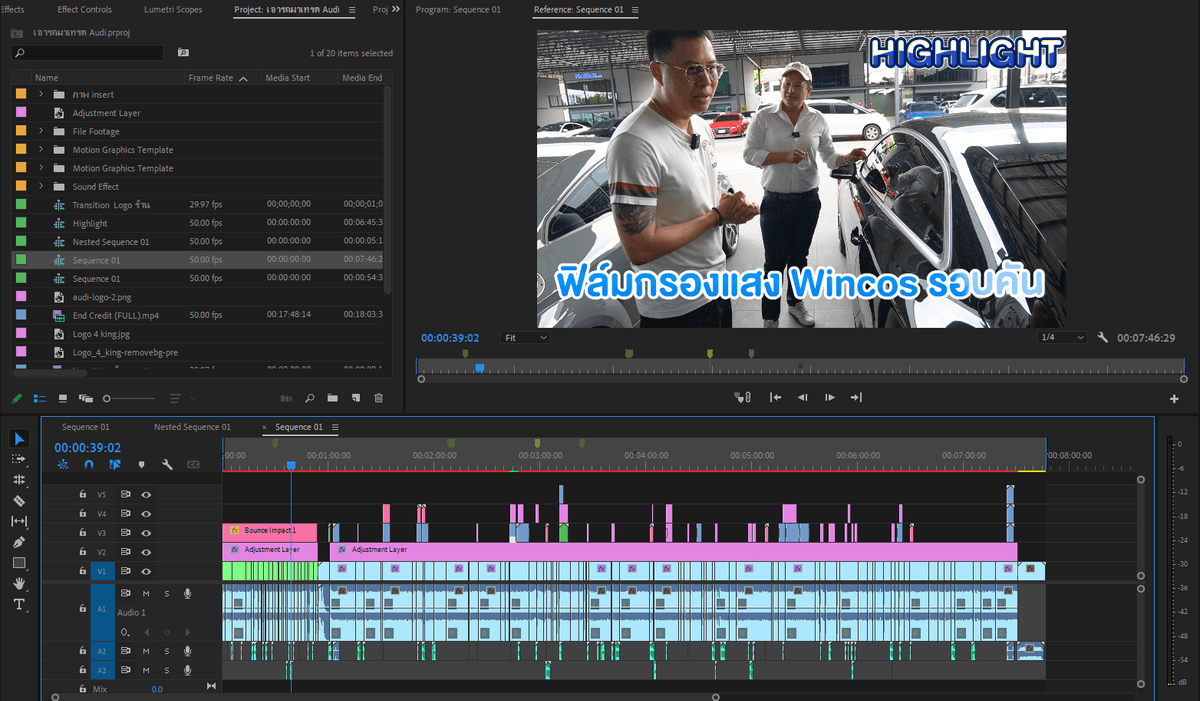Image resolution: width=1200 pixels, height=701 pixels.
Task: Click the New Item icon in Project panel
Action: tap(355, 398)
